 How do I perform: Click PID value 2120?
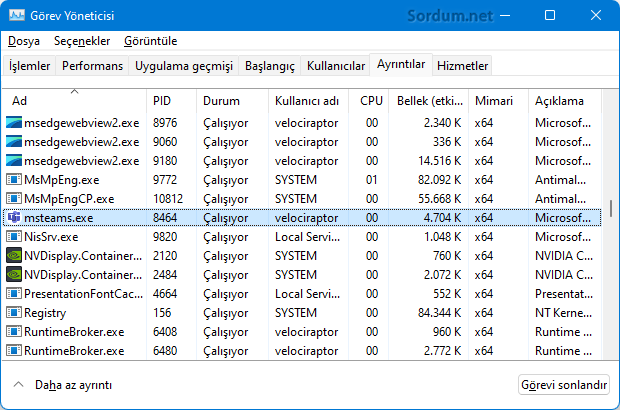coord(165,256)
